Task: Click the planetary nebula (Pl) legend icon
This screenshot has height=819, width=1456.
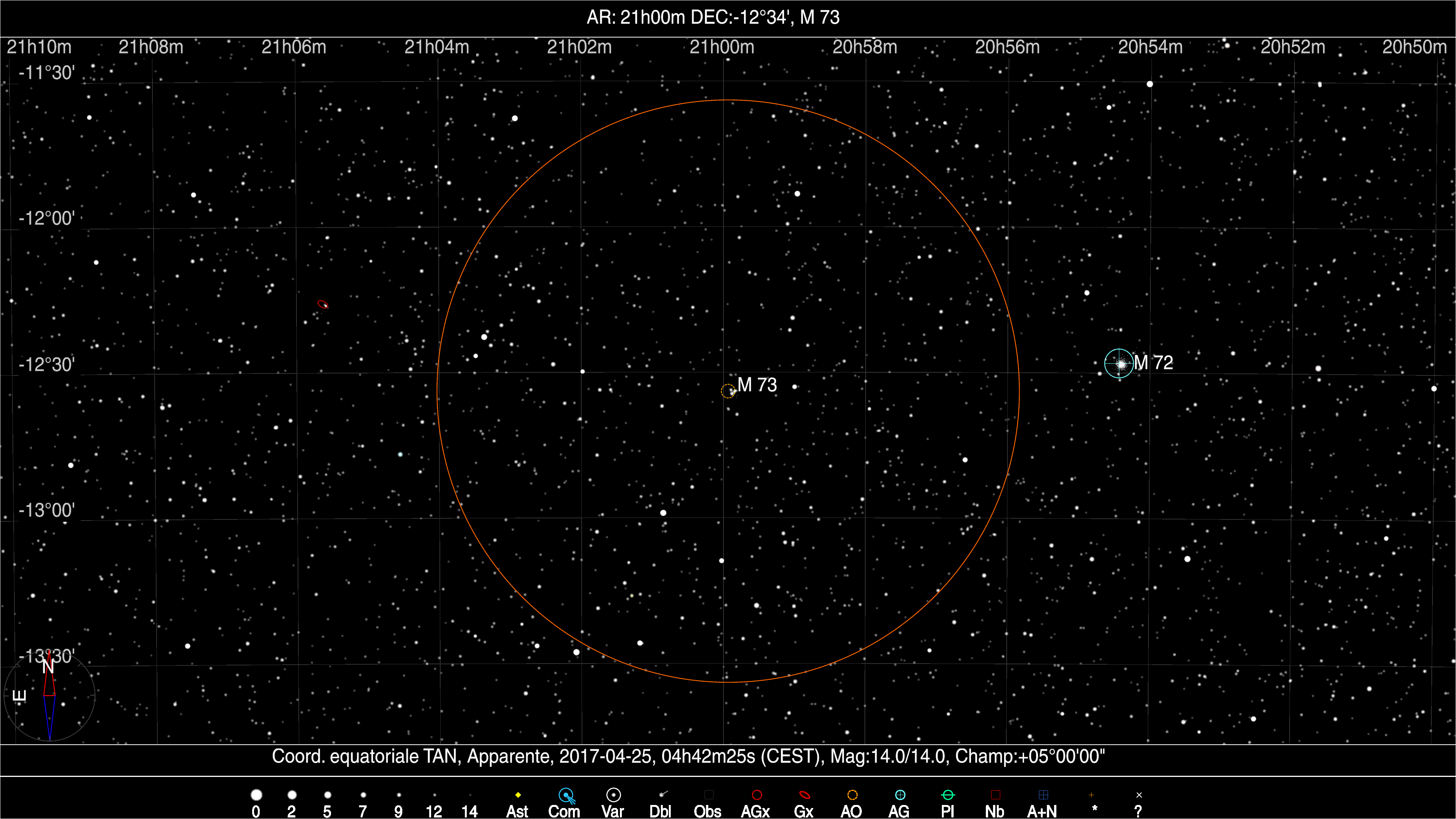Action: pyautogui.click(x=948, y=795)
